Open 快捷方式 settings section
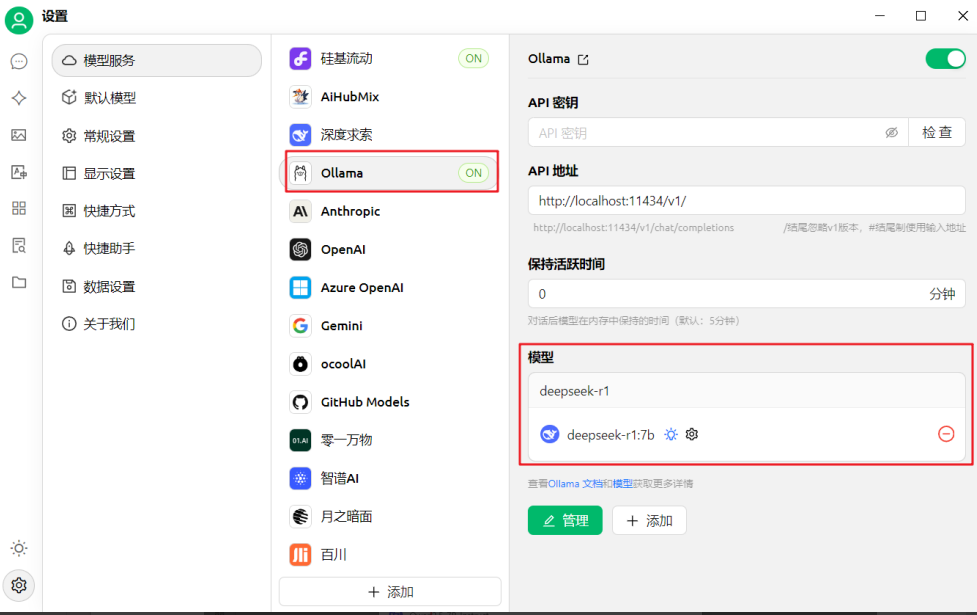 (156, 211)
